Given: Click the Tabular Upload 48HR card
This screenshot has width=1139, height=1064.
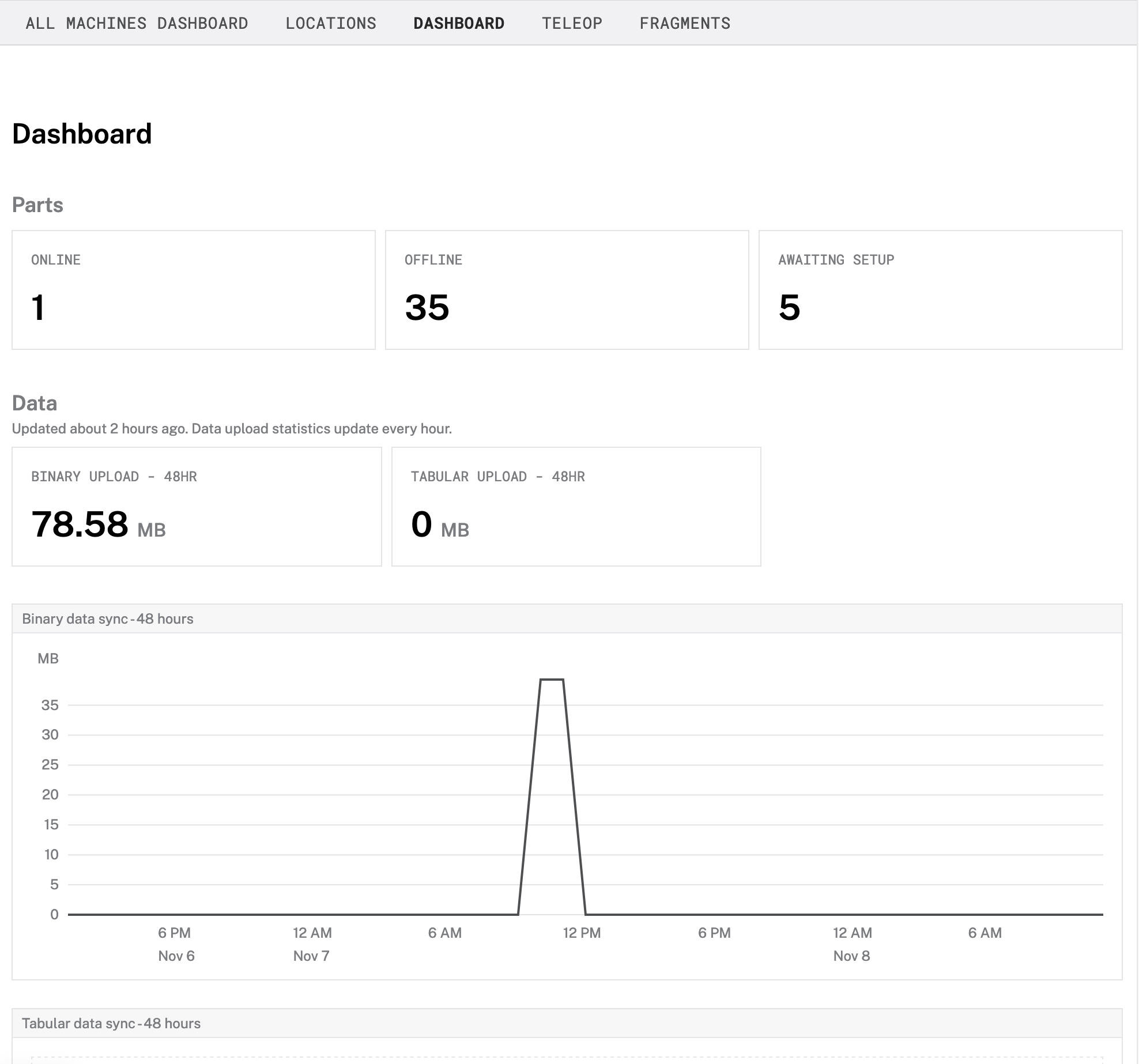Looking at the screenshot, I should (576, 507).
